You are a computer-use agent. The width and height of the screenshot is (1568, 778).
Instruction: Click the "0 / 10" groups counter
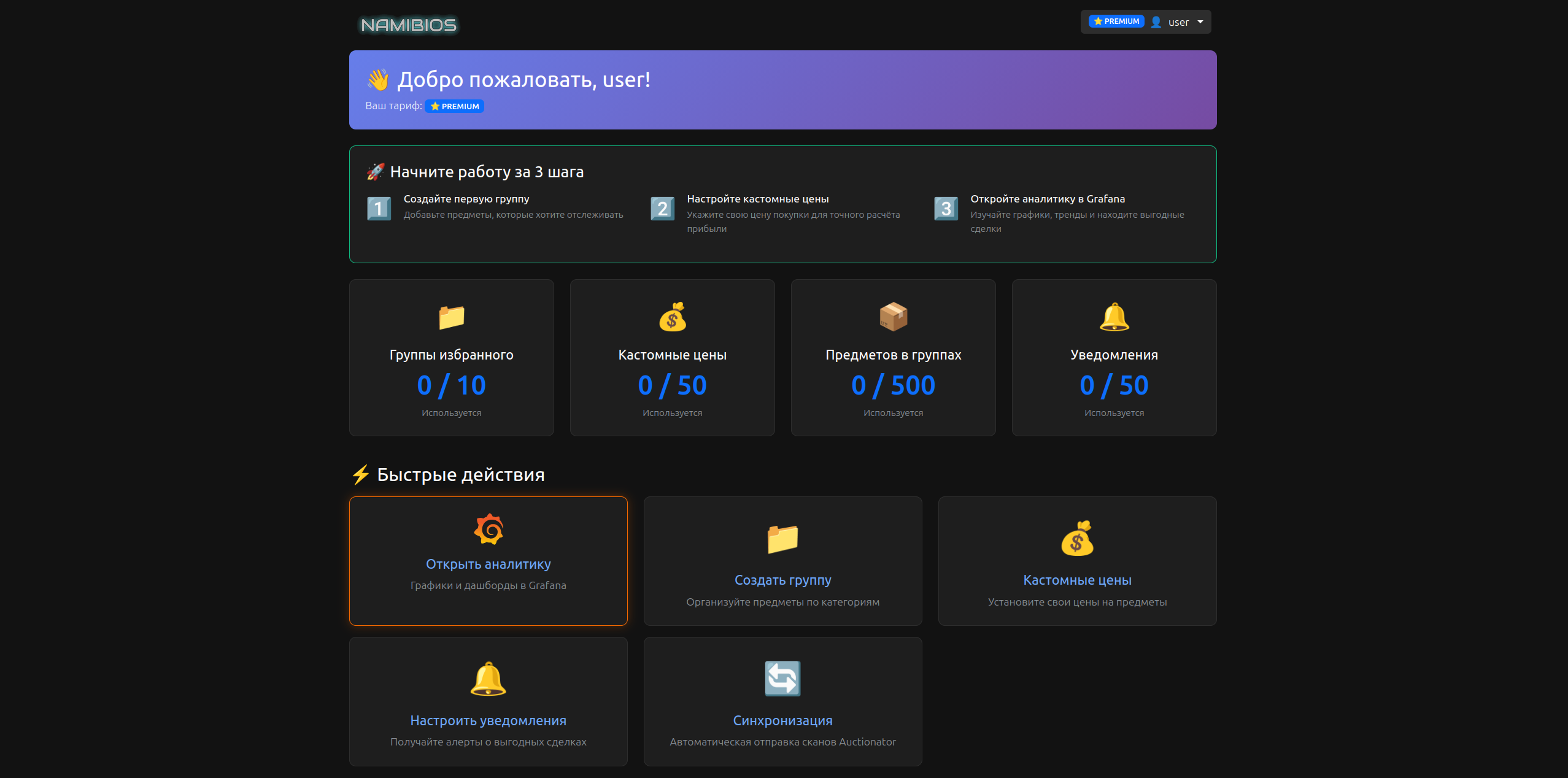tap(452, 385)
